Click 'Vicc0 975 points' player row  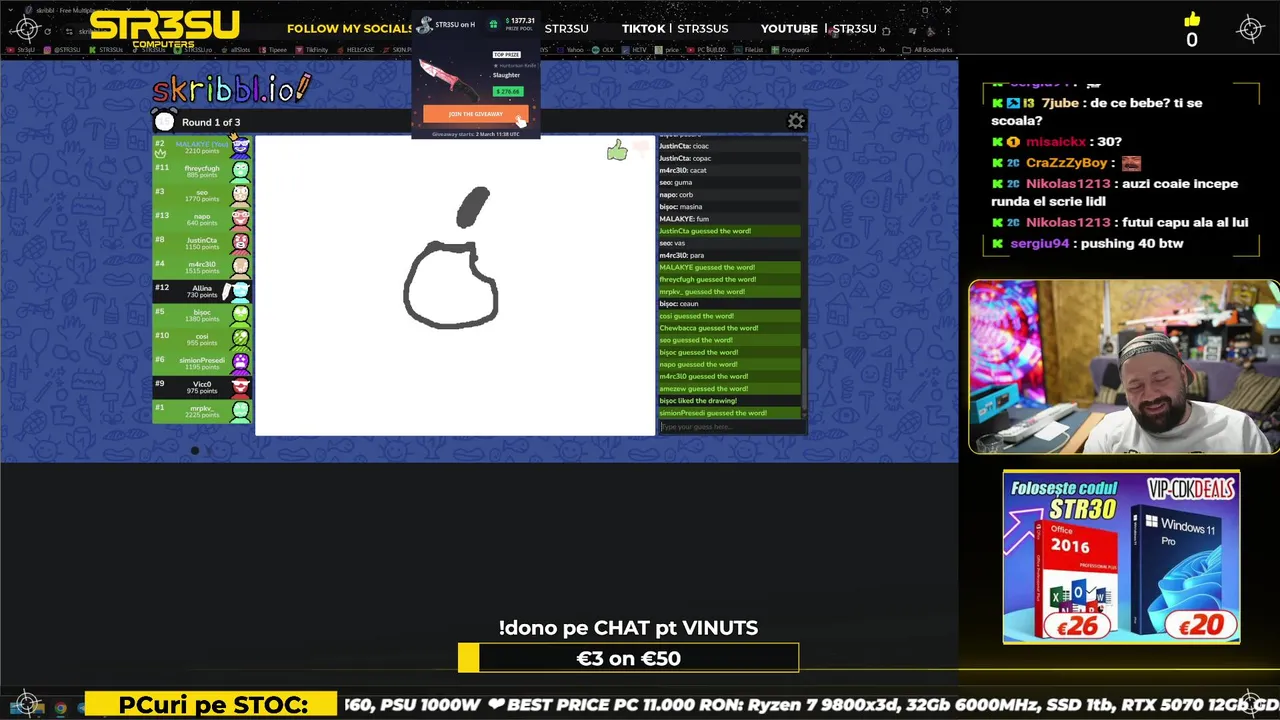pyautogui.click(x=202, y=387)
